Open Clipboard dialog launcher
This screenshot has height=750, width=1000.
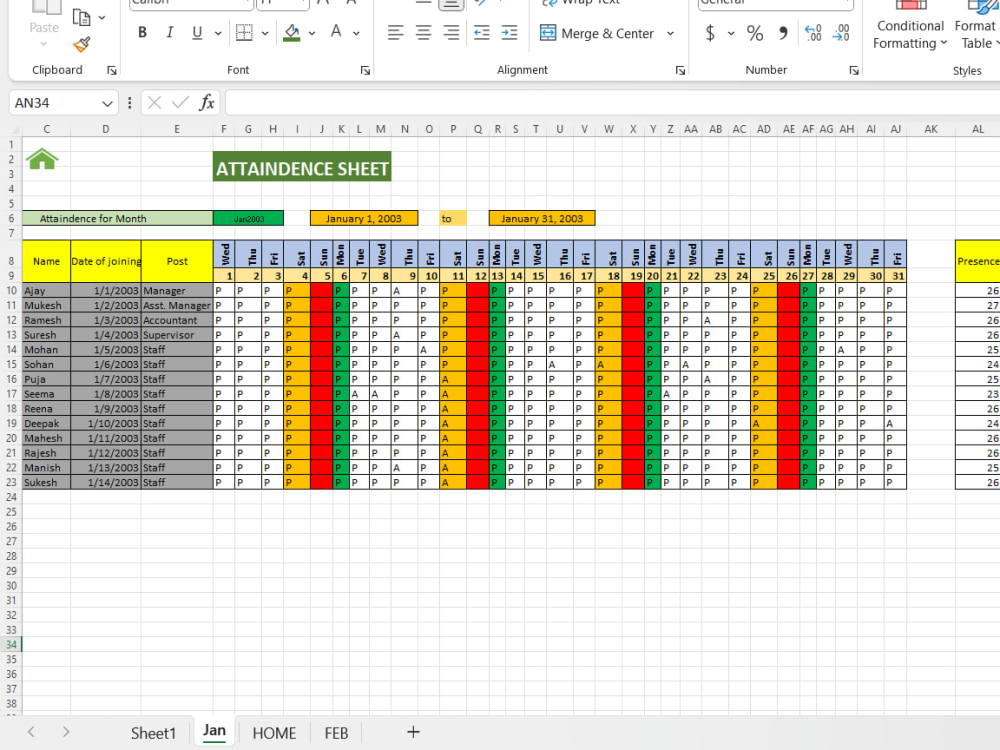[112, 70]
